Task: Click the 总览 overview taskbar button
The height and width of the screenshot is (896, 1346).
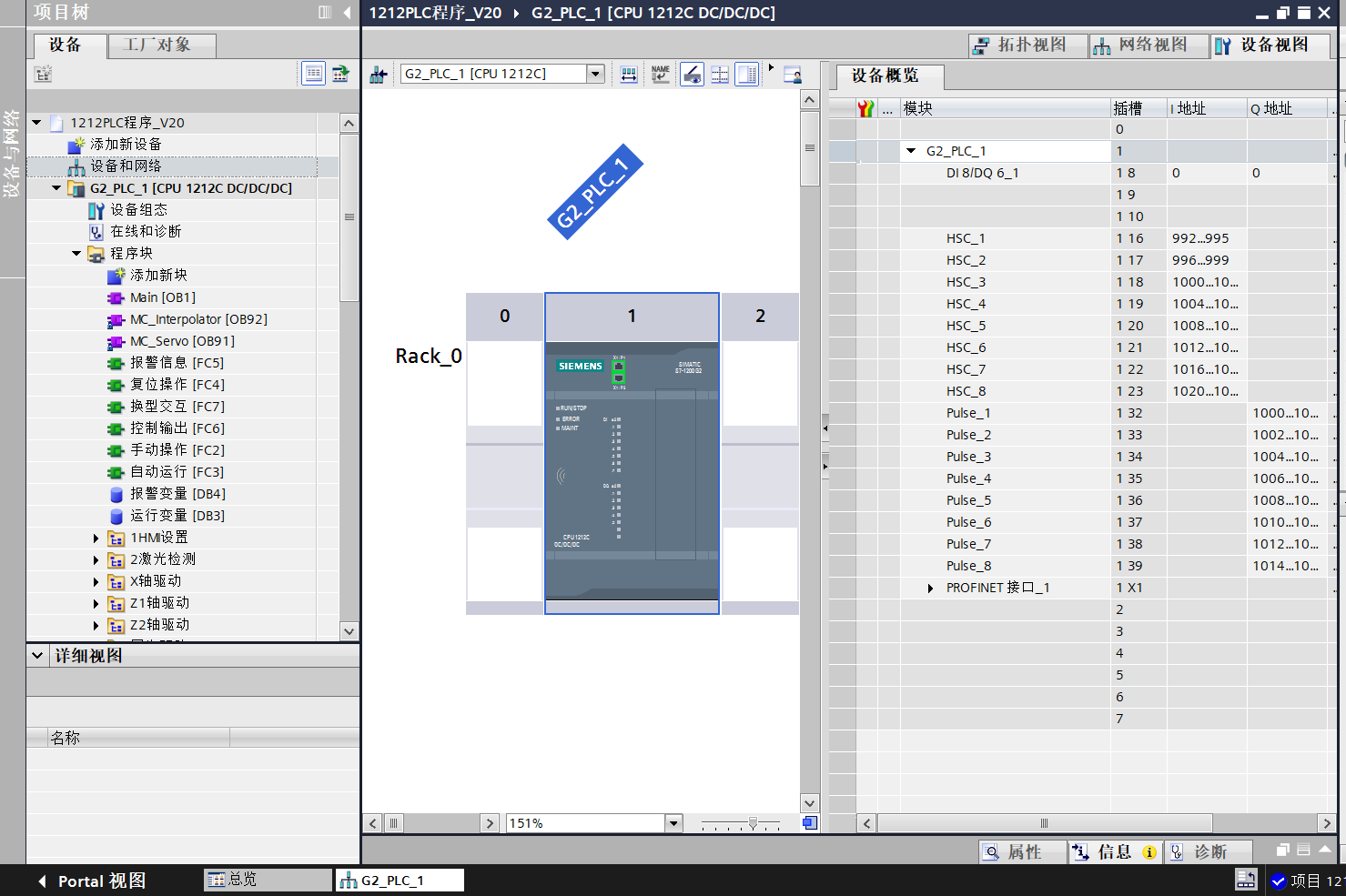Action: pyautogui.click(x=268, y=880)
